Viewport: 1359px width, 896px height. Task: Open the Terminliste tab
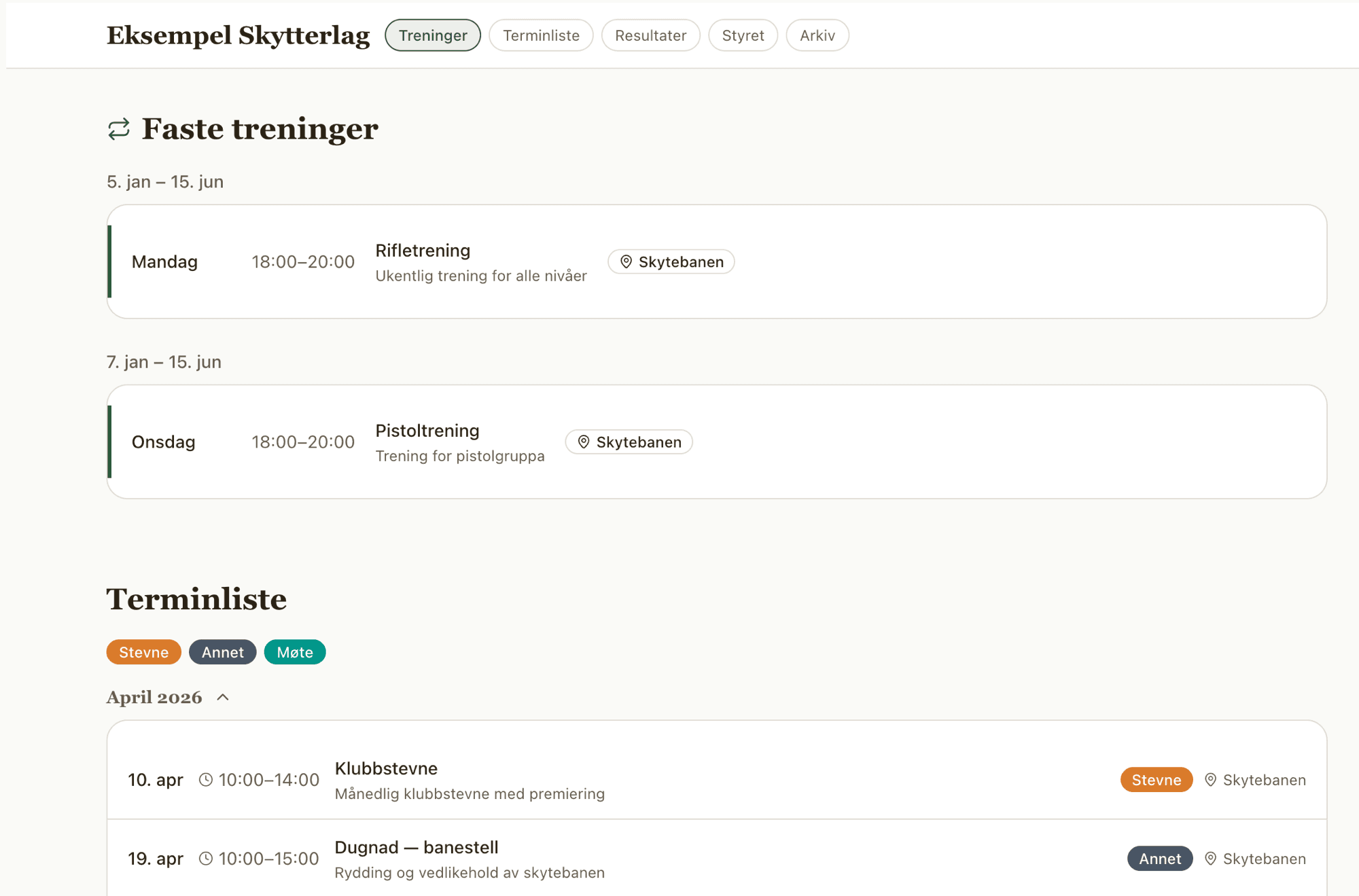pos(541,35)
